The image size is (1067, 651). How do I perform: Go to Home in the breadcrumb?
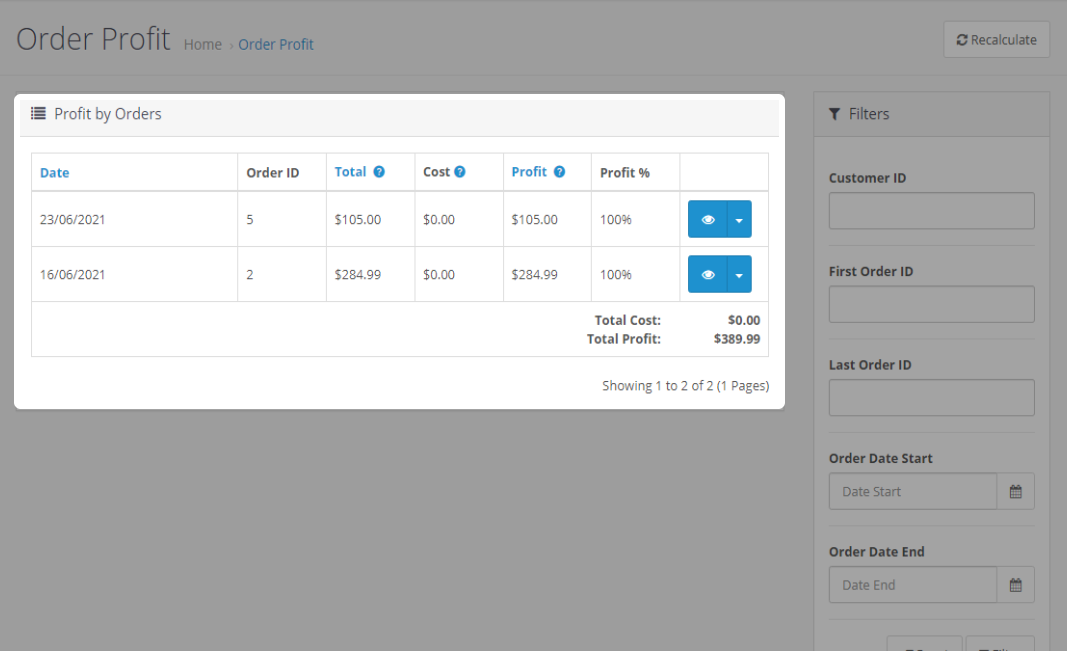(203, 45)
